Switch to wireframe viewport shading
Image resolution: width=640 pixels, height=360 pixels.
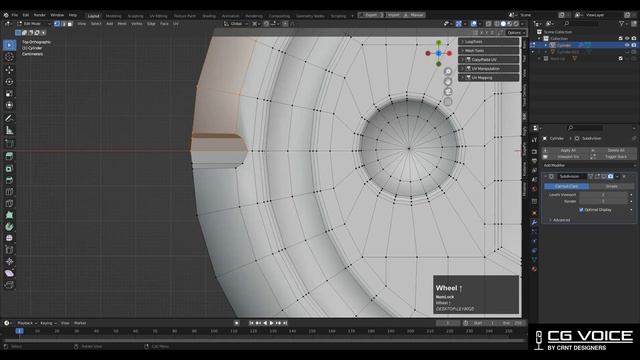(497, 24)
